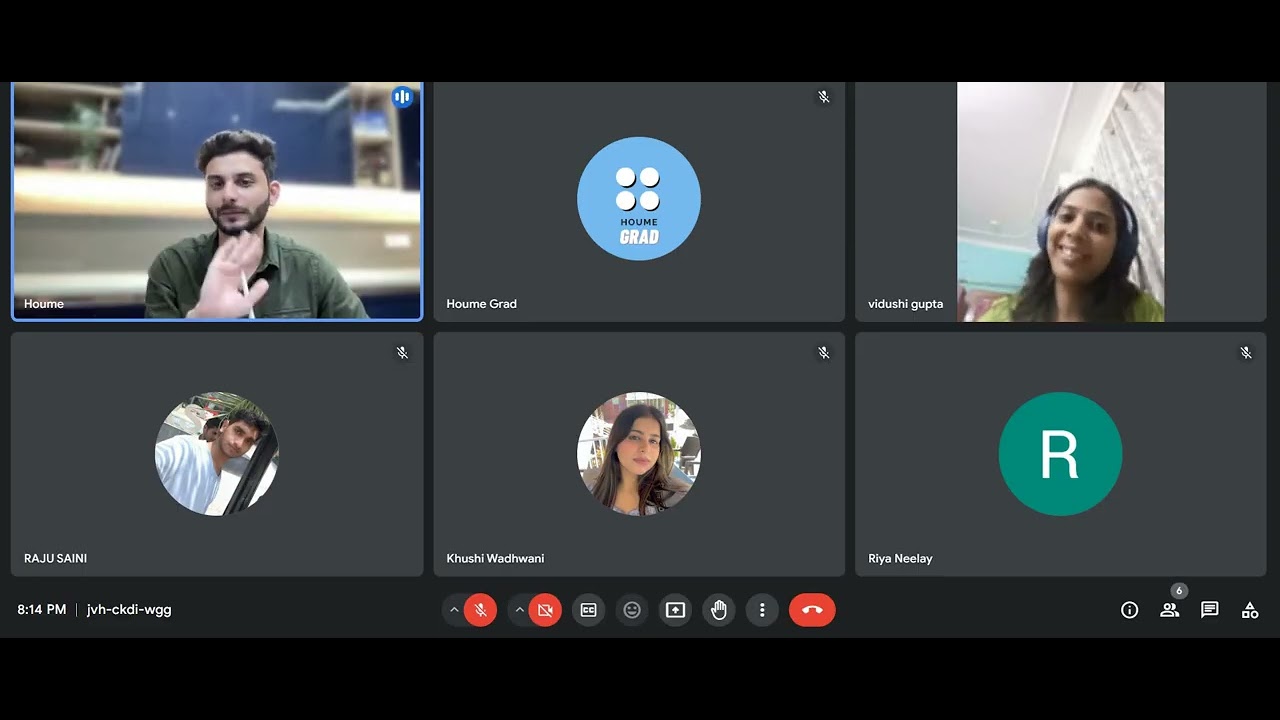Click Houme Grad's muted microphone icon
1280x720 pixels.
click(824, 97)
